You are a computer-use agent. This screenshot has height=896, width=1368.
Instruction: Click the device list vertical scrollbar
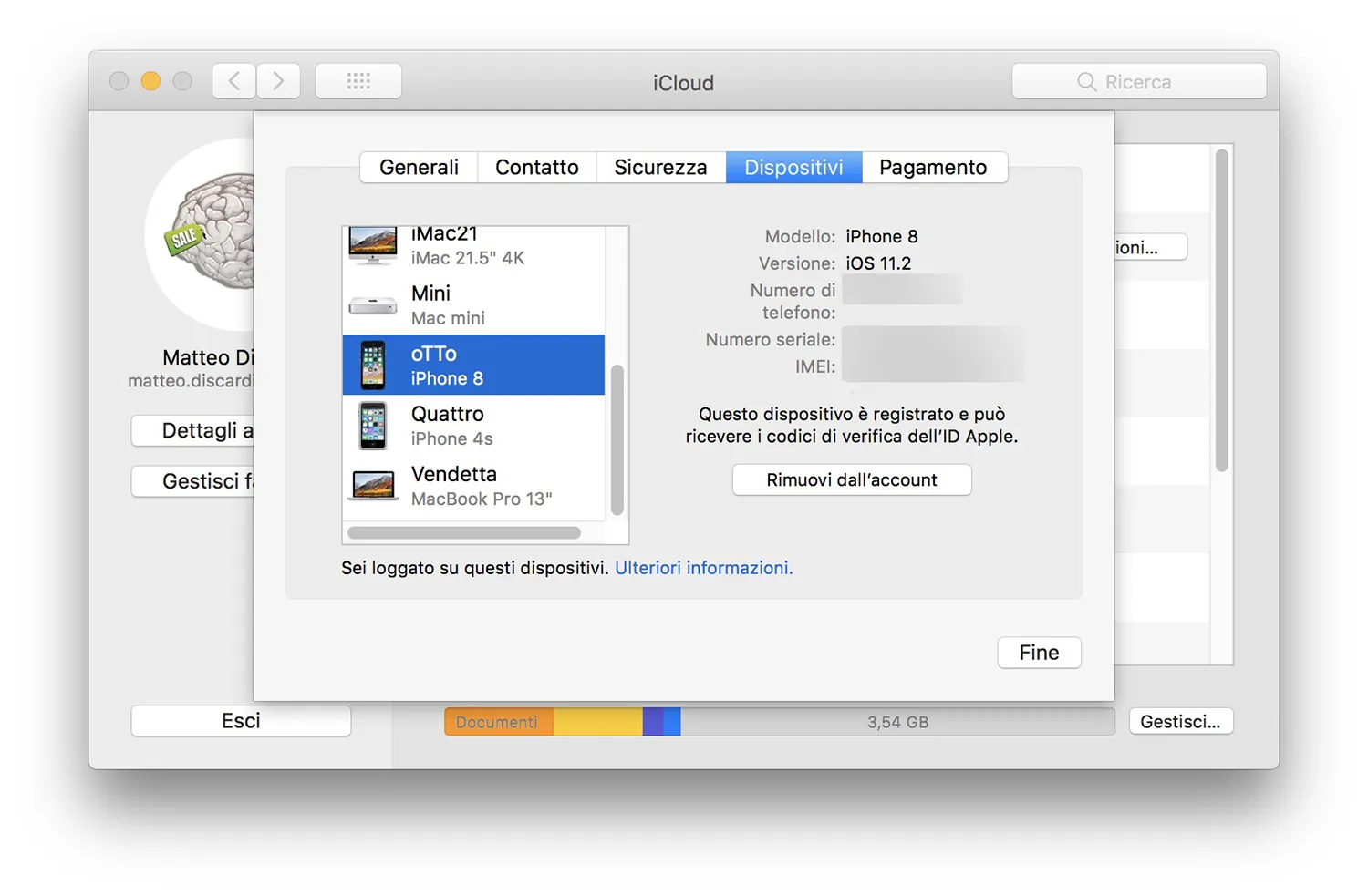pos(617,439)
